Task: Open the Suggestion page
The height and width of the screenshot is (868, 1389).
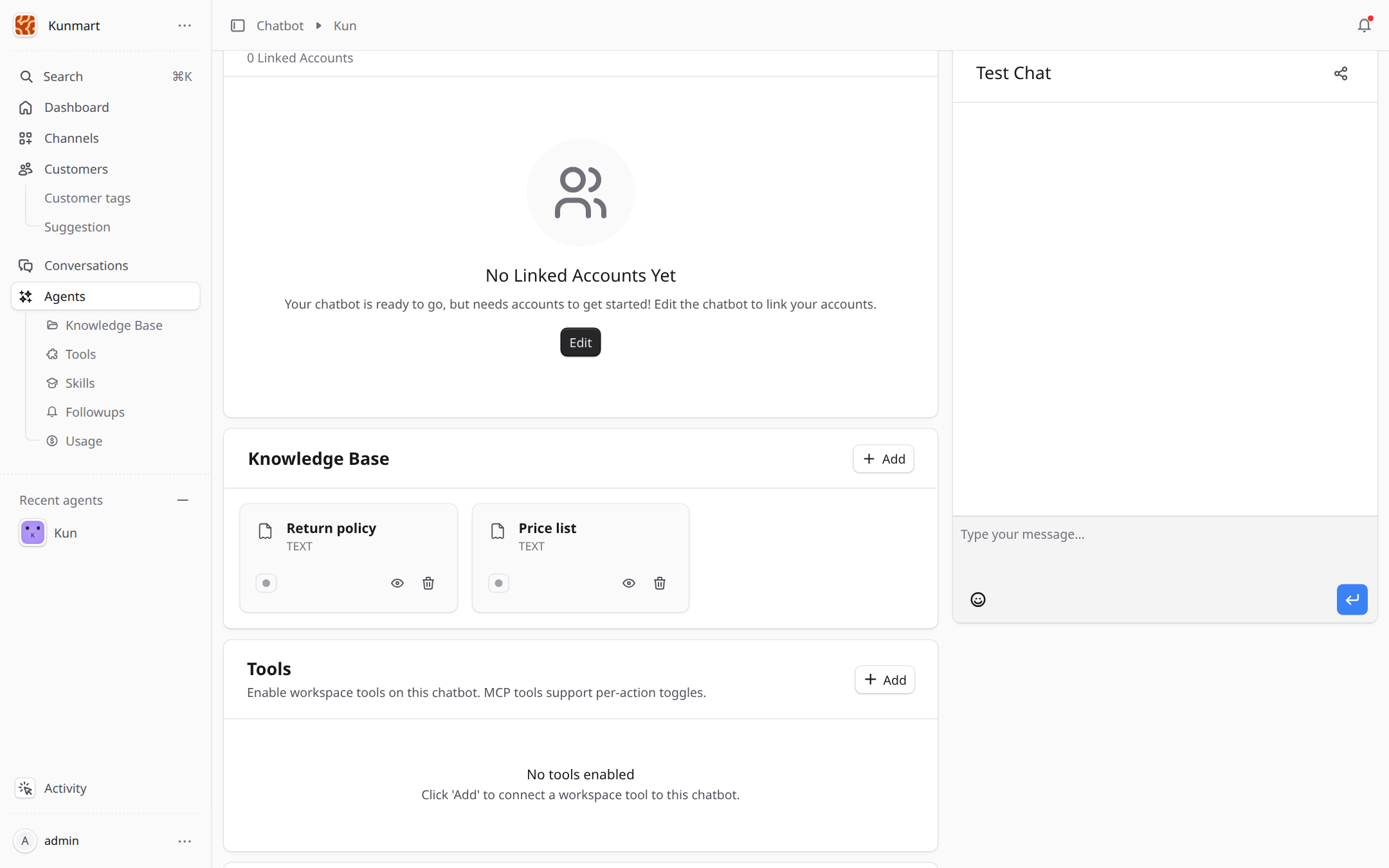Action: (x=77, y=227)
